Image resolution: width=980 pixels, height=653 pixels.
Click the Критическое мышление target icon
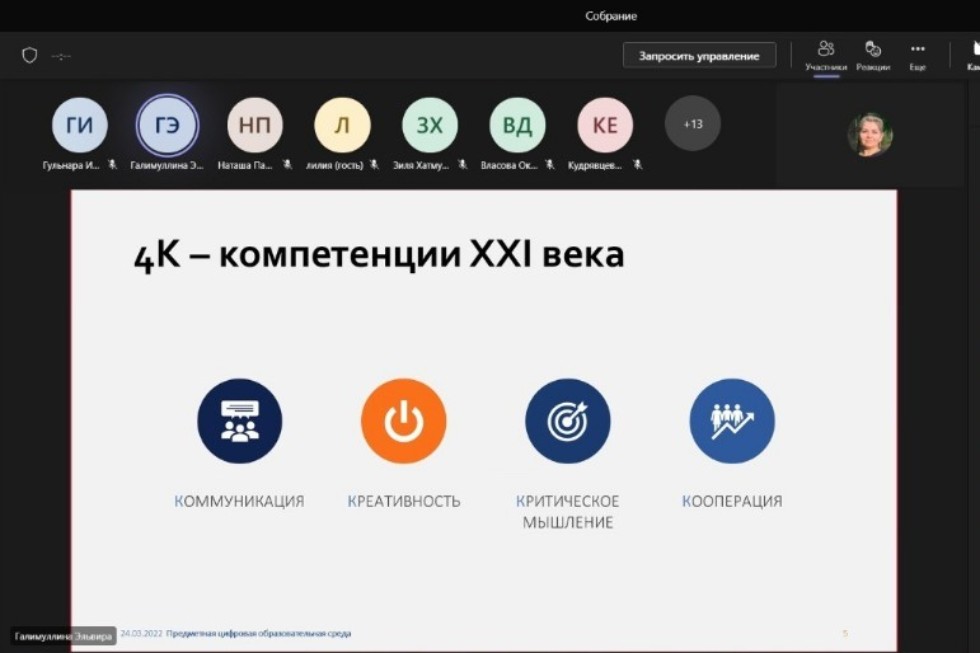pos(567,420)
